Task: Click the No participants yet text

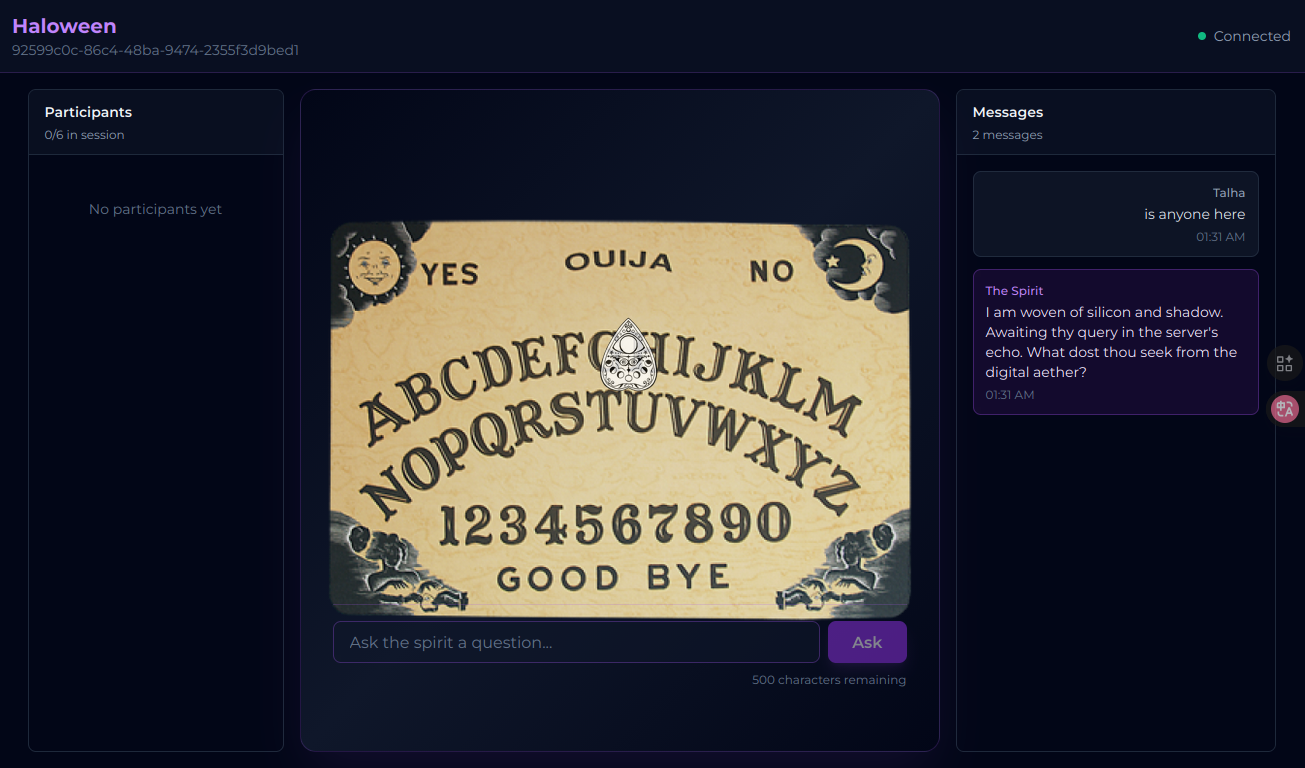Action: pos(155,209)
